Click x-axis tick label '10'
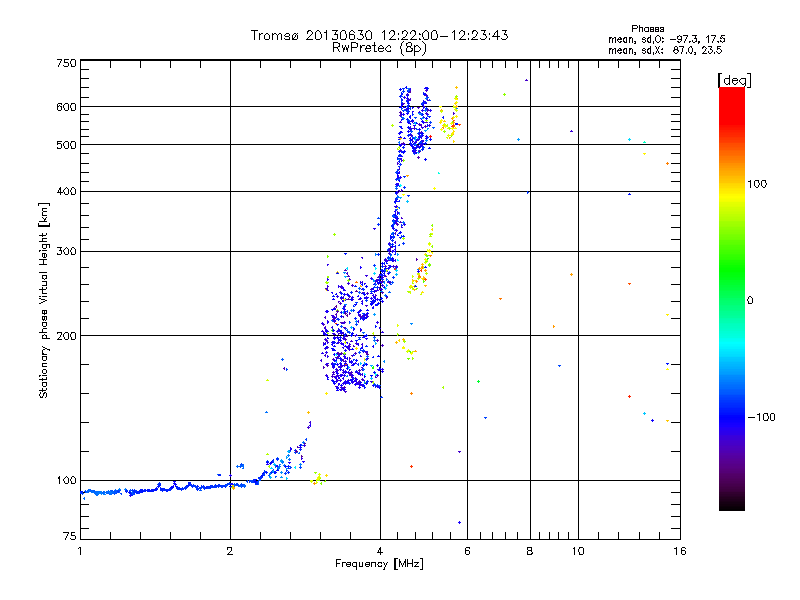800x600 pixels. click(578, 551)
